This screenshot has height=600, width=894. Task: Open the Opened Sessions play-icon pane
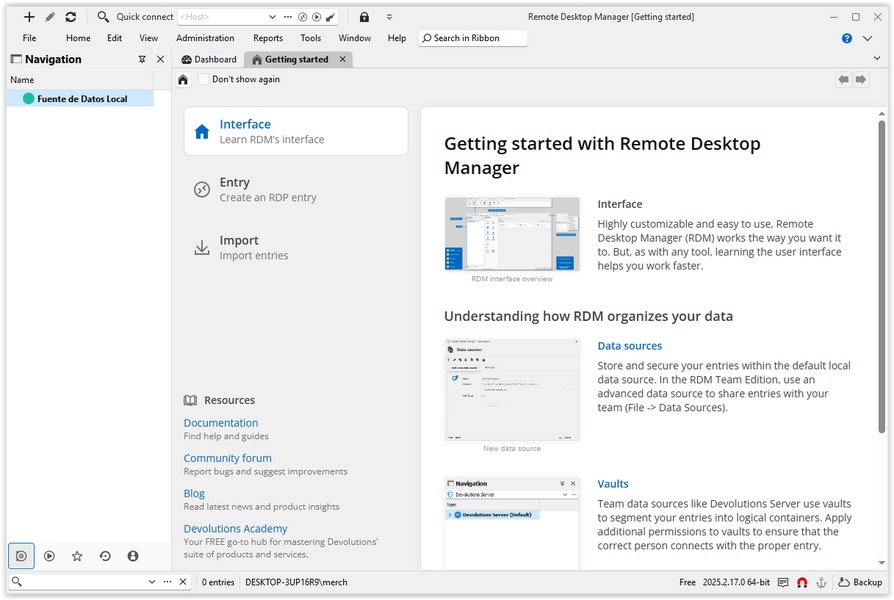tap(49, 556)
